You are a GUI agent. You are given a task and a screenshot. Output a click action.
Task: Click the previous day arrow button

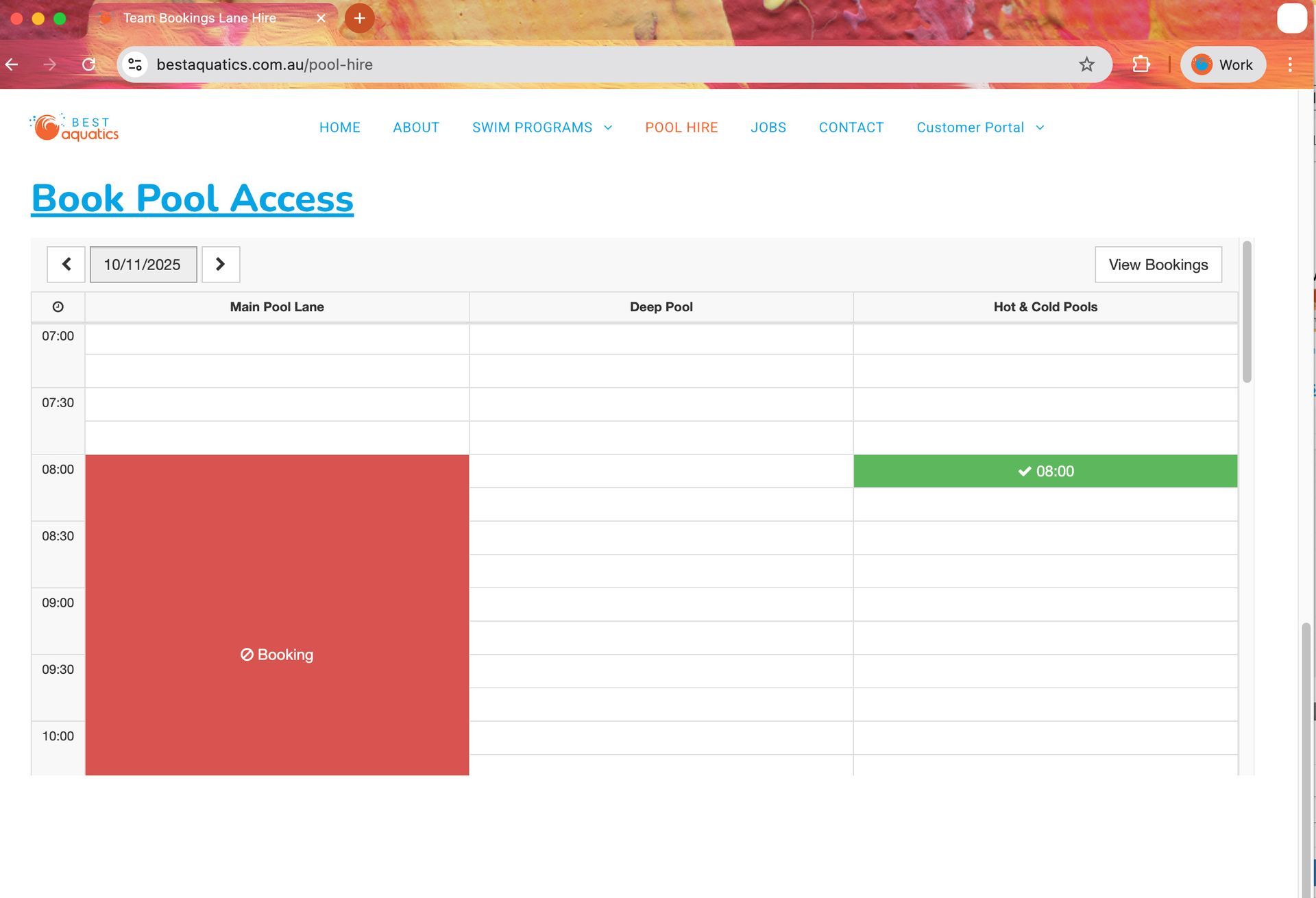click(x=66, y=265)
